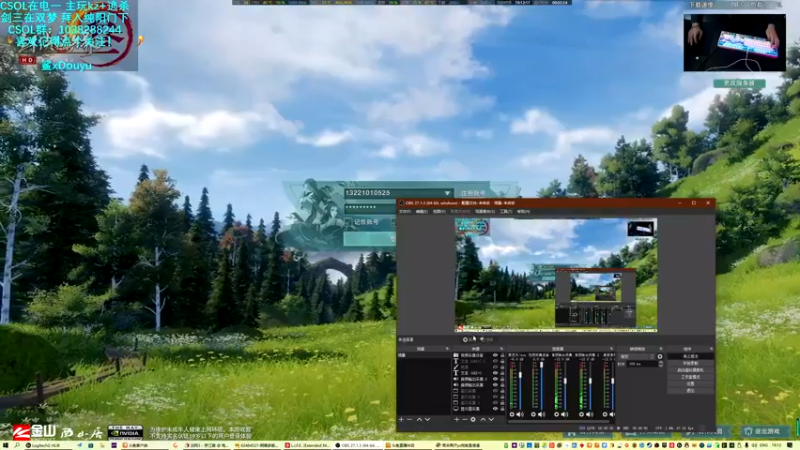Open 编辑 menu in OBS
Viewport: 800px width, 450px height.
click(x=421, y=211)
